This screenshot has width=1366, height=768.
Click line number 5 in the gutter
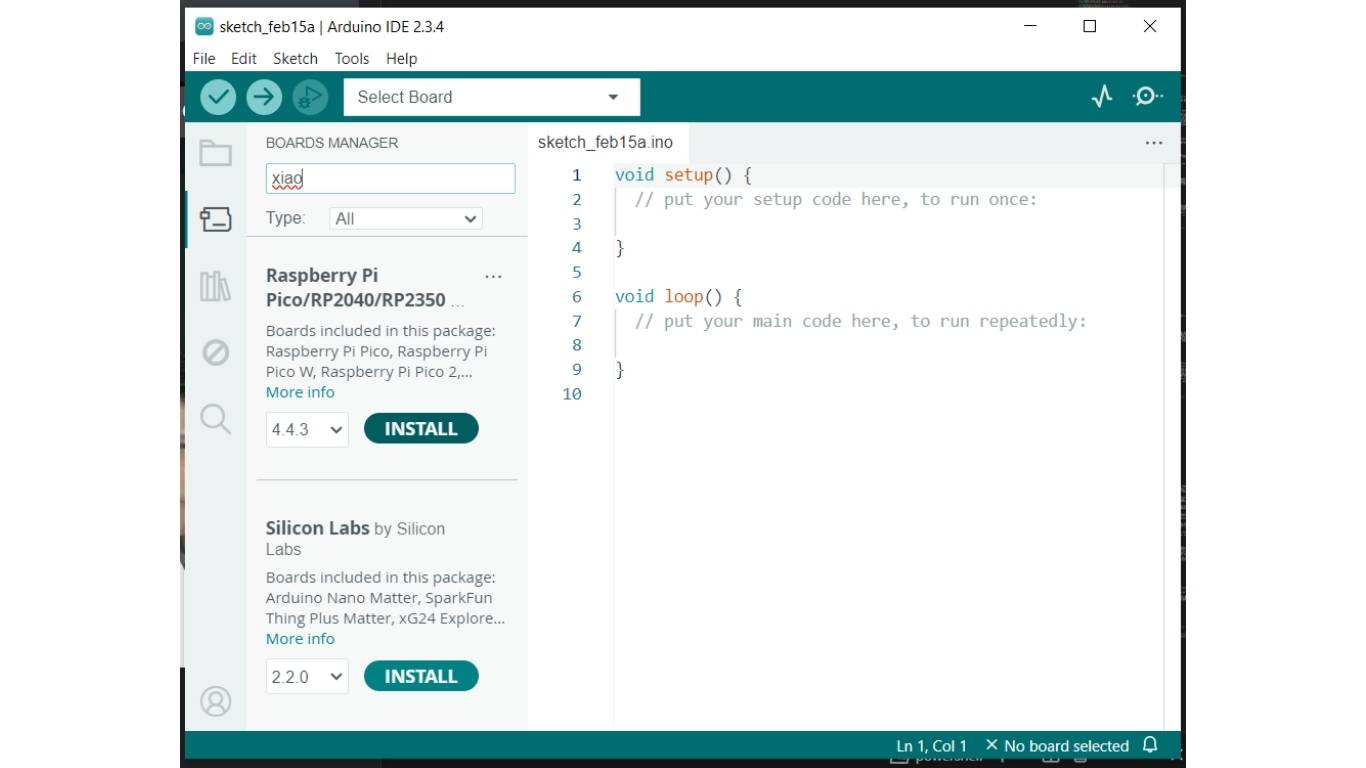click(x=577, y=272)
